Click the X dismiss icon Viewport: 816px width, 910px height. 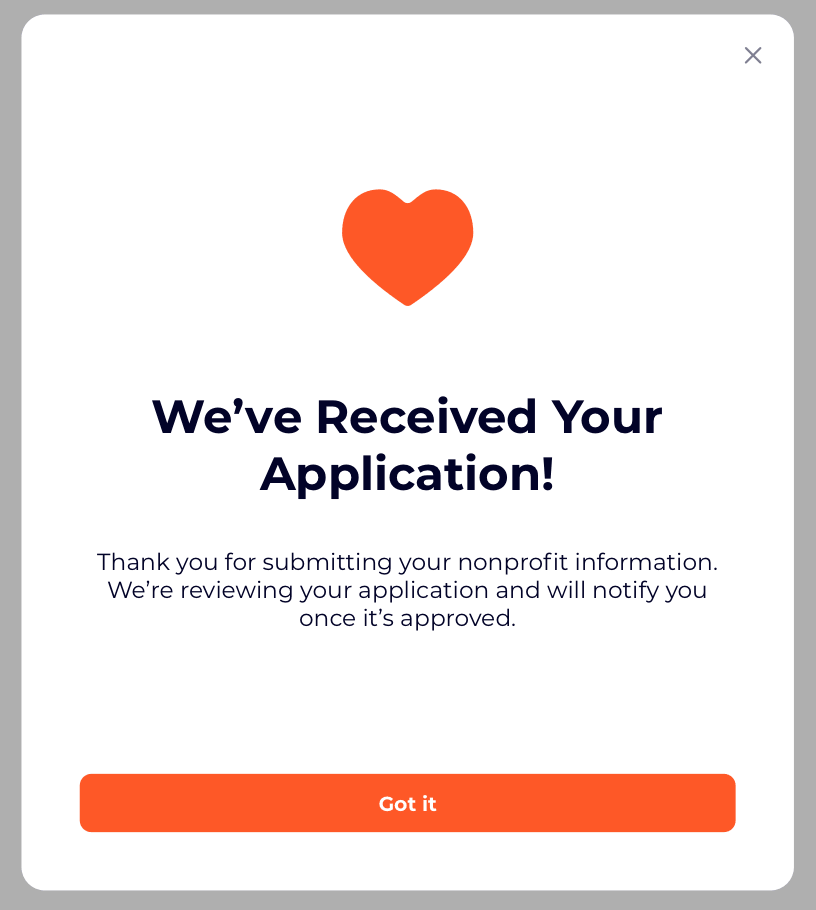[x=753, y=55]
